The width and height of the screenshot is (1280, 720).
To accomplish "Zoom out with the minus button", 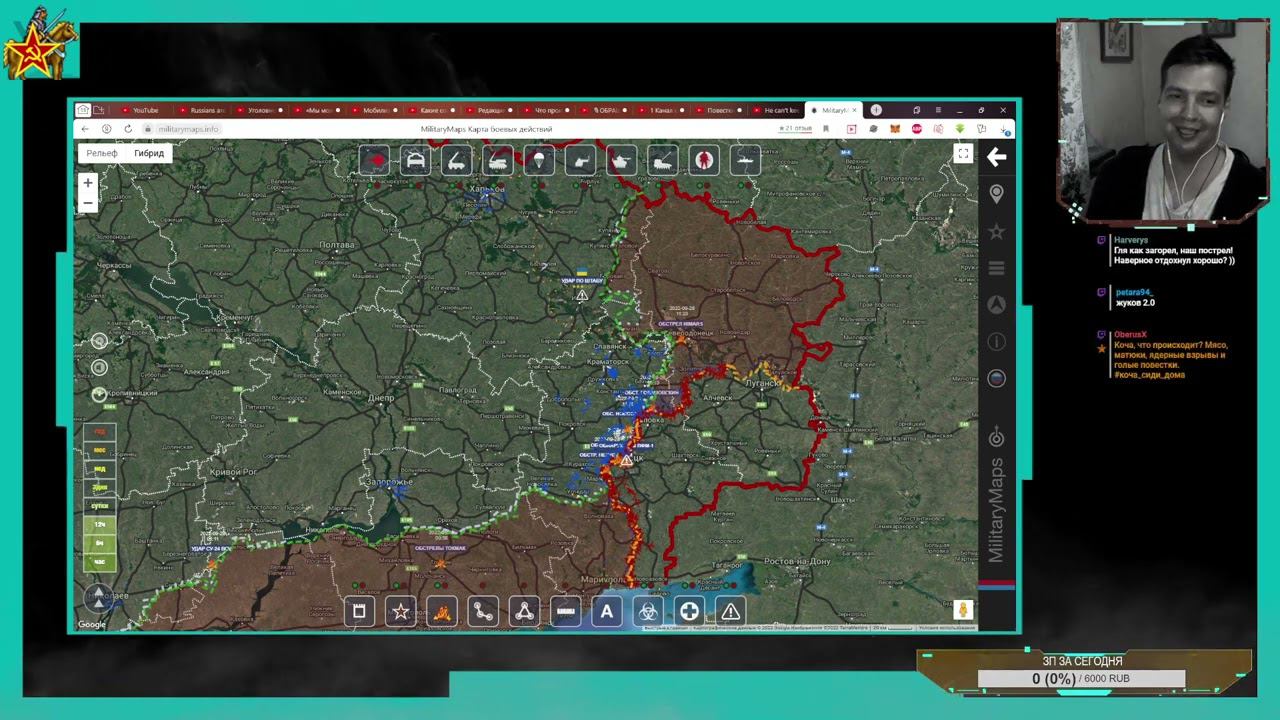I will coord(88,203).
